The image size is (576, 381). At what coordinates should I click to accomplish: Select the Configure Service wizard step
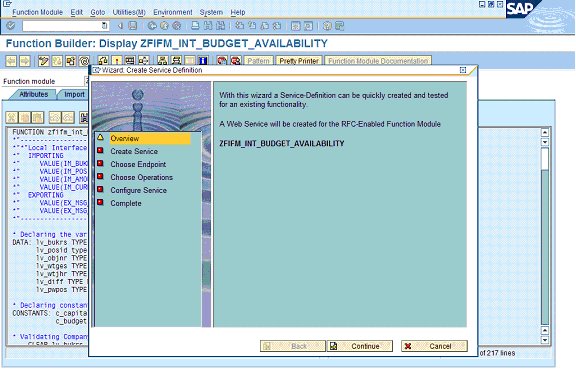[x=138, y=190]
